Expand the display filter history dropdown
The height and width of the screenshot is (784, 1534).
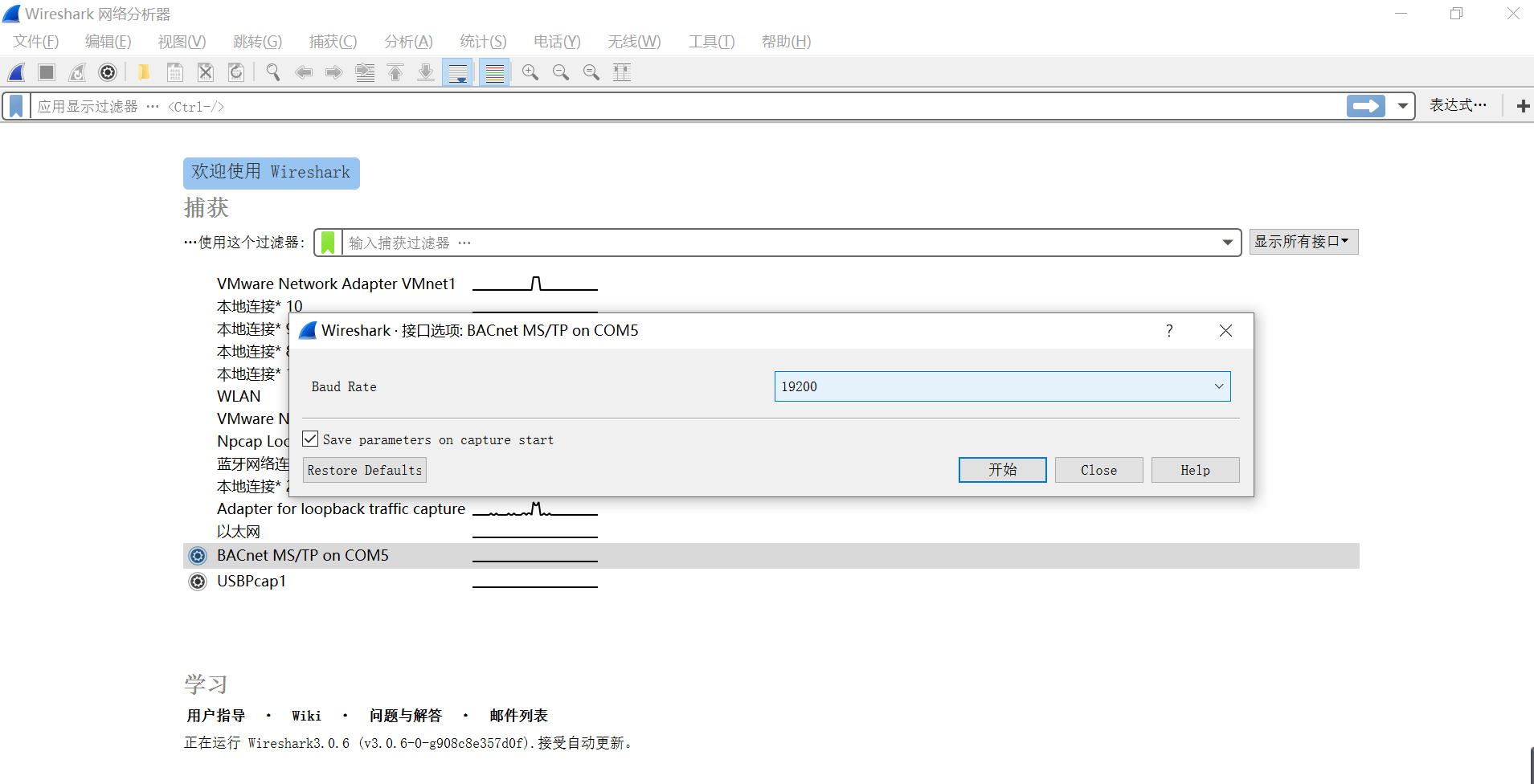(1403, 106)
